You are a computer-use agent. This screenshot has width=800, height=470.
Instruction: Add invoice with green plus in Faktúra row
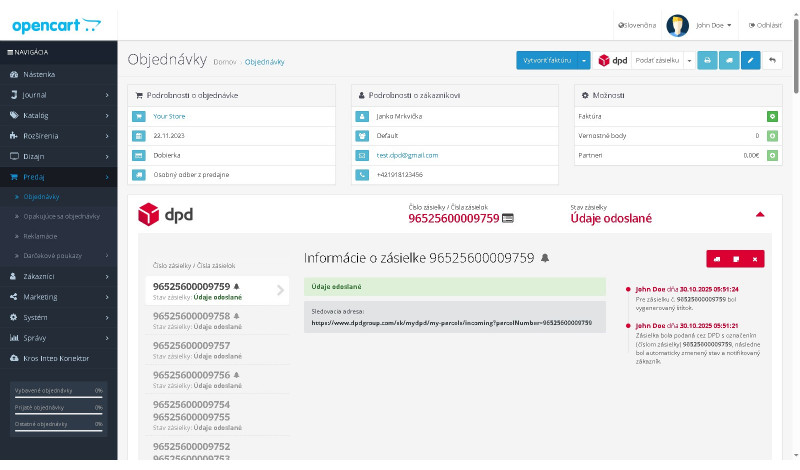point(772,117)
